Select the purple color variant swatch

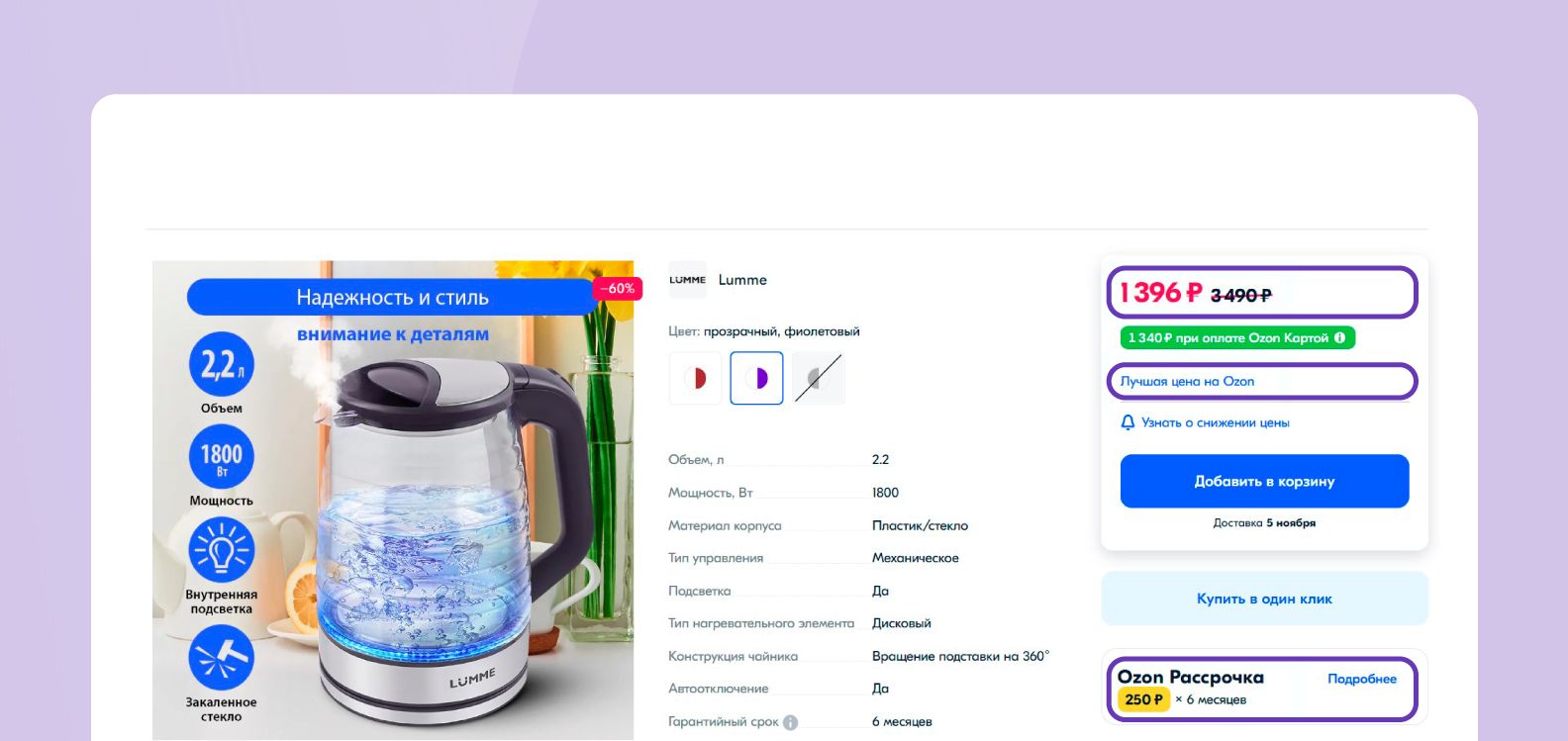pyautogui.click(x=756, y=378)
